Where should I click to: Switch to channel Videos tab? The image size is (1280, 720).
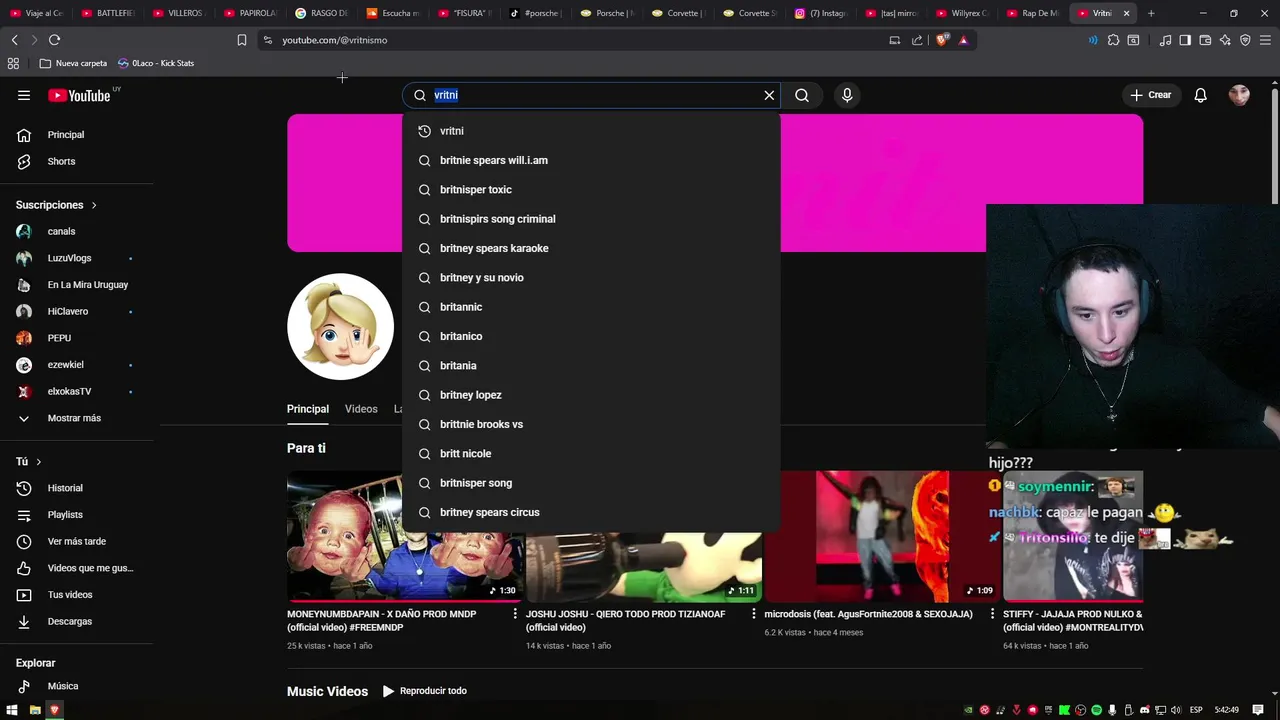[361, 409]
